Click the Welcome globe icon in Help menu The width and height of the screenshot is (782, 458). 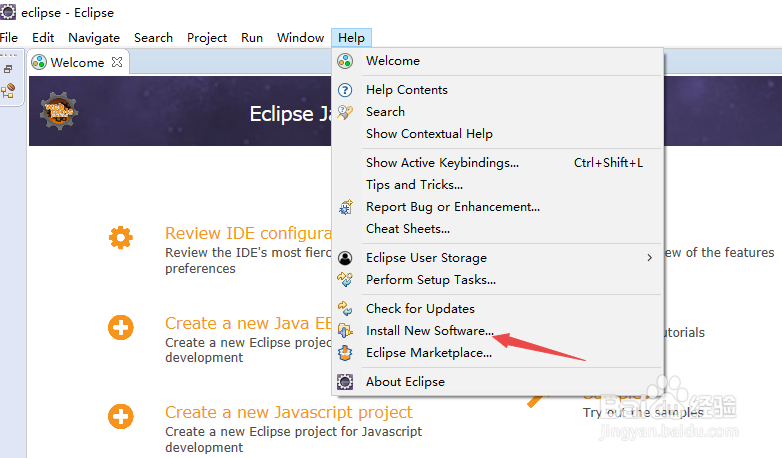pos(345,61)
